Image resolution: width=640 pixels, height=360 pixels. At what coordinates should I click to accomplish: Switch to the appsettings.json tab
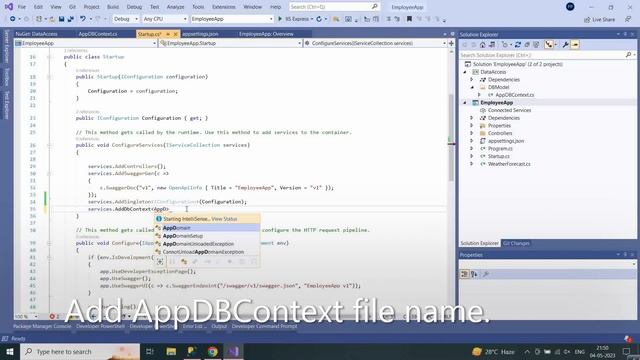[200, 34]
